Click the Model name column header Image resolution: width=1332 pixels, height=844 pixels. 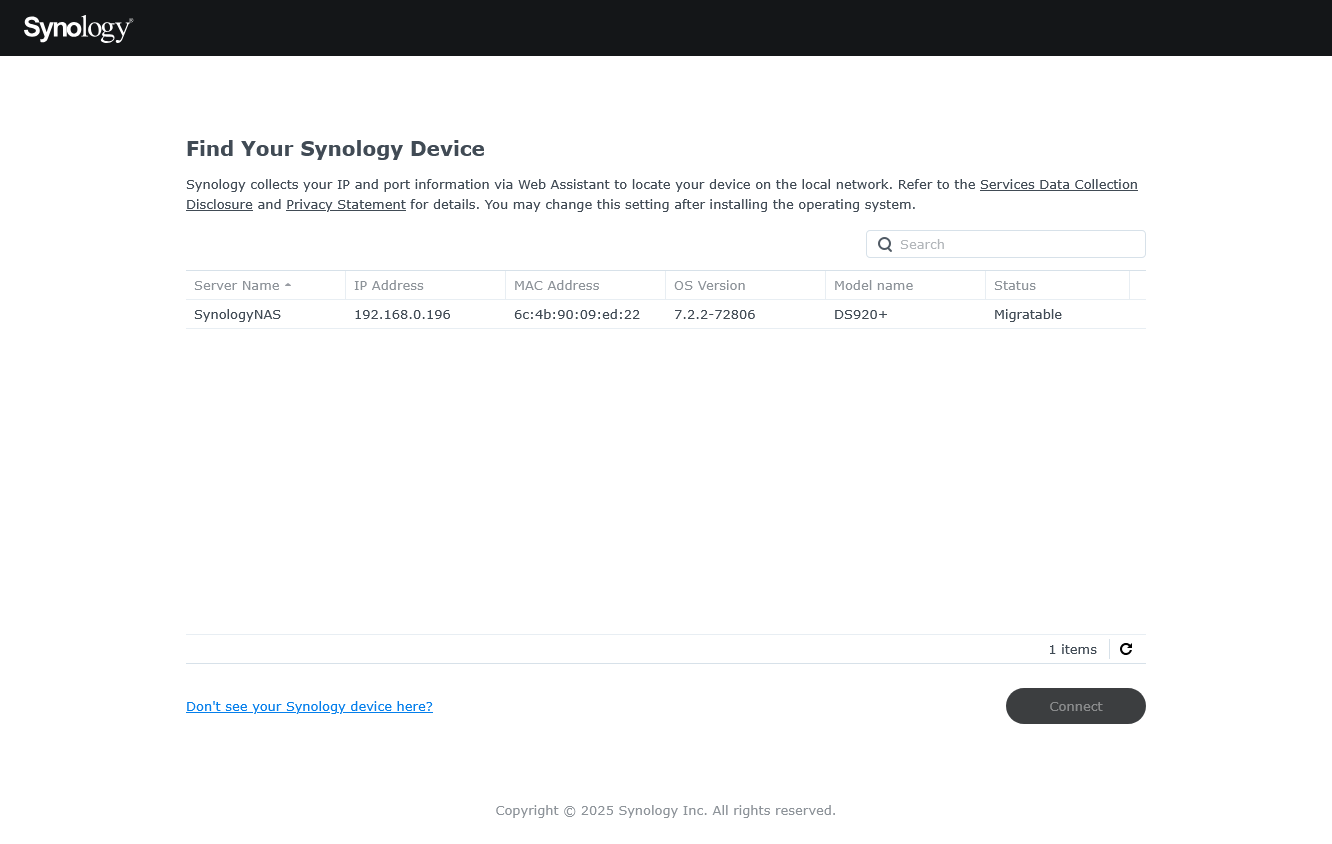pyautogui.click(x=873, y=285)
